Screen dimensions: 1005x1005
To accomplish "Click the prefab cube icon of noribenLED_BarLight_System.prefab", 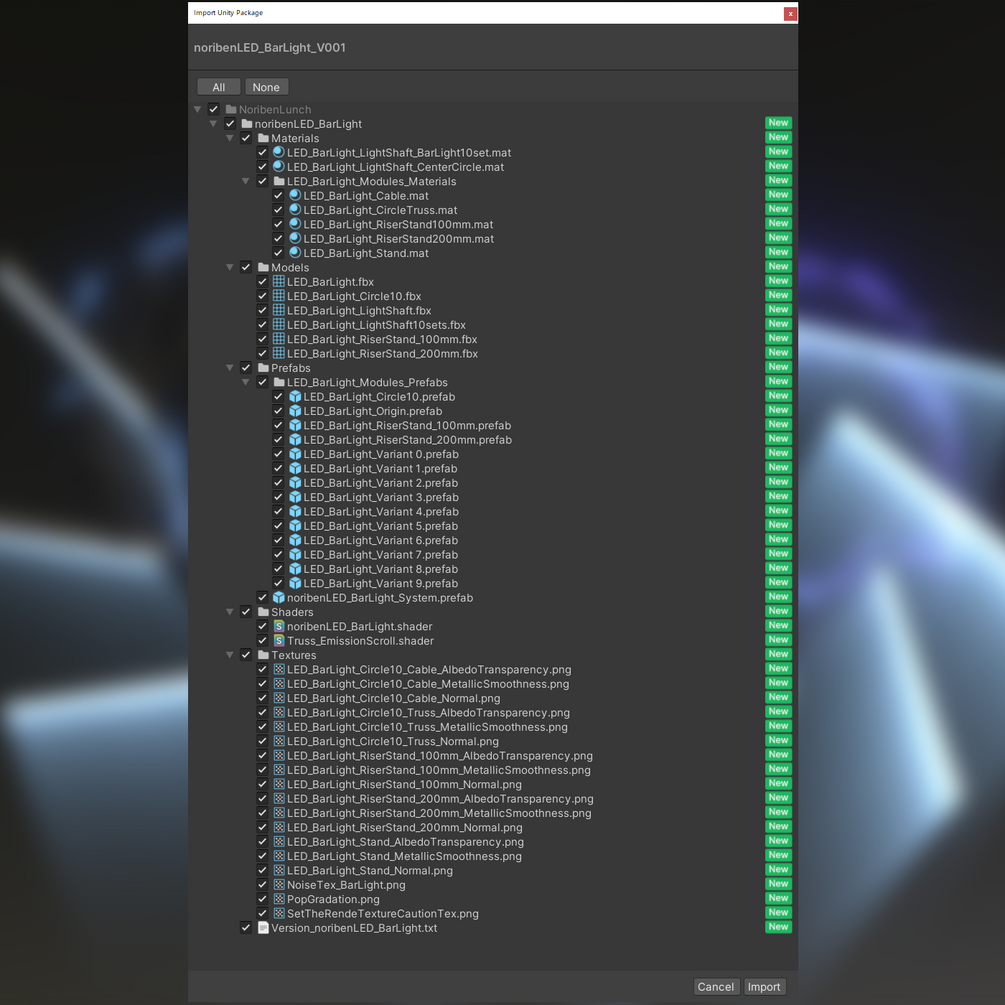I will 279,597.
